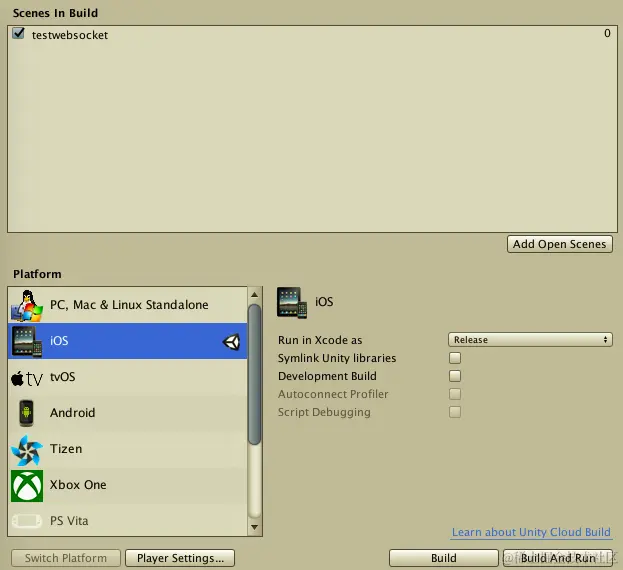Click the PC, Mac & Linux Standalone platform icon
Image resolution: width=623 pixels, height=570 pixels.
27,305
